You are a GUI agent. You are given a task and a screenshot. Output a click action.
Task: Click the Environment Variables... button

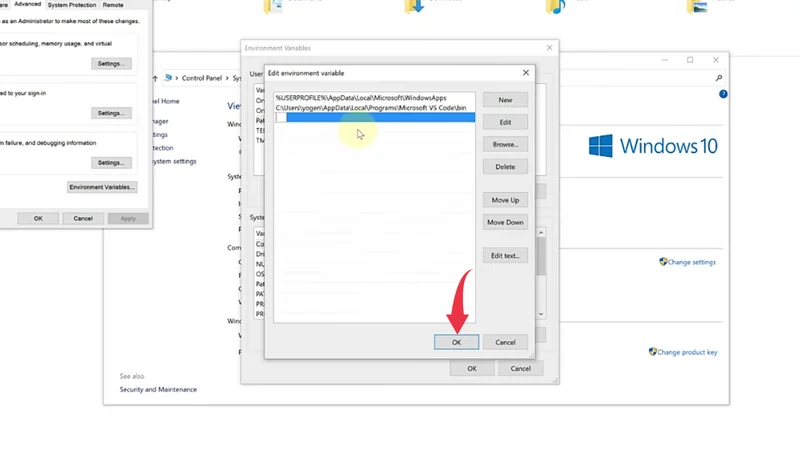102,187
